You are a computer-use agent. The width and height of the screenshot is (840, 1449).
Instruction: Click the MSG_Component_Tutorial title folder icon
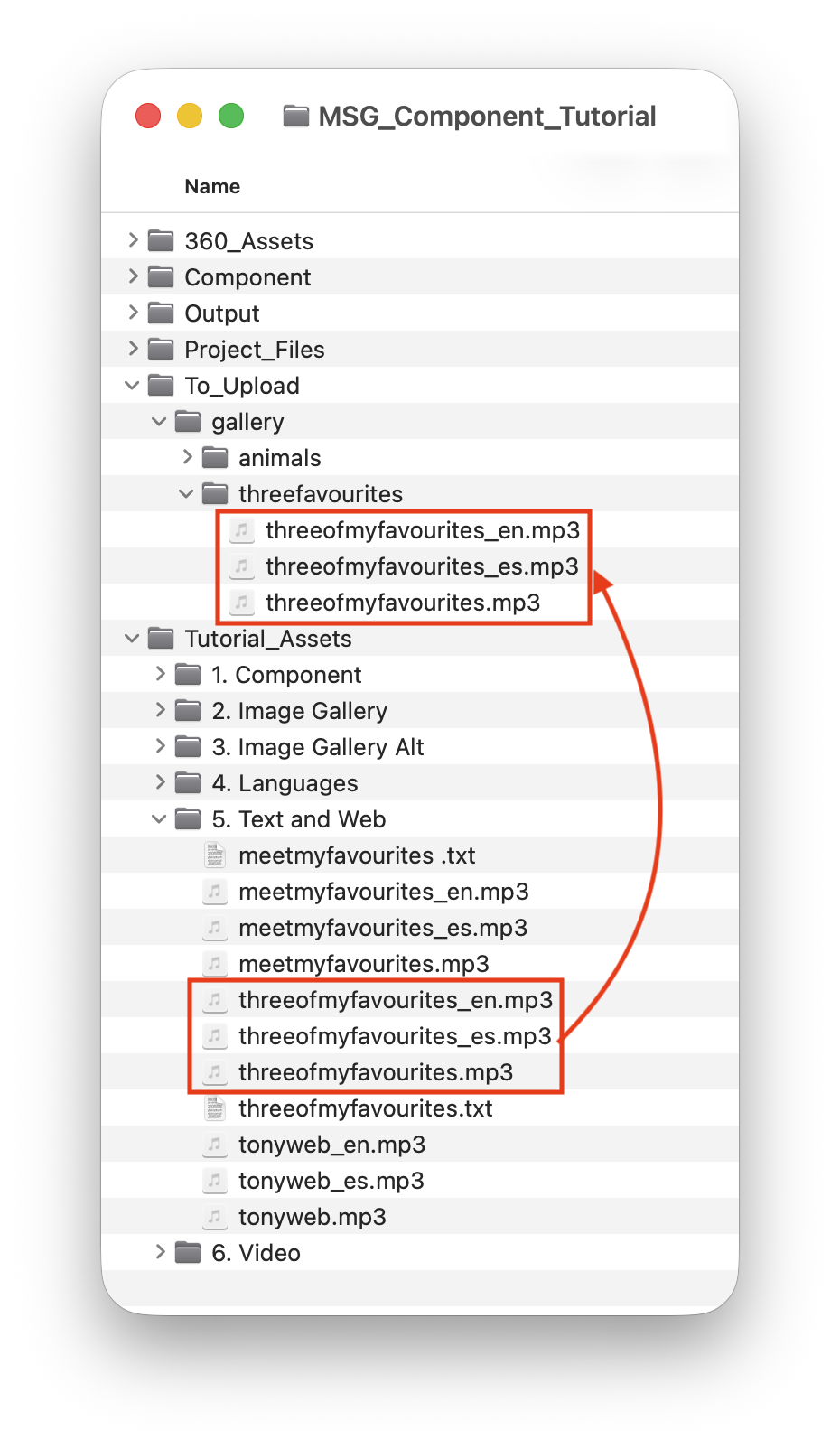click(296, 116)
